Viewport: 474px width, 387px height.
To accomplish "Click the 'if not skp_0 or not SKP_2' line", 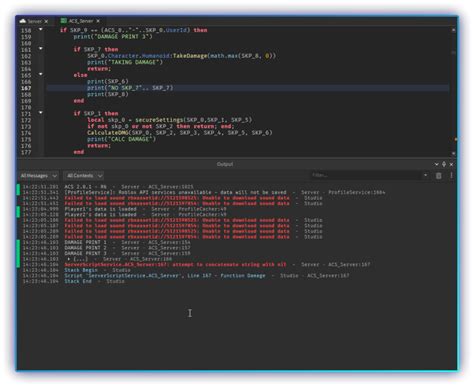I will (x=161, y=126).
